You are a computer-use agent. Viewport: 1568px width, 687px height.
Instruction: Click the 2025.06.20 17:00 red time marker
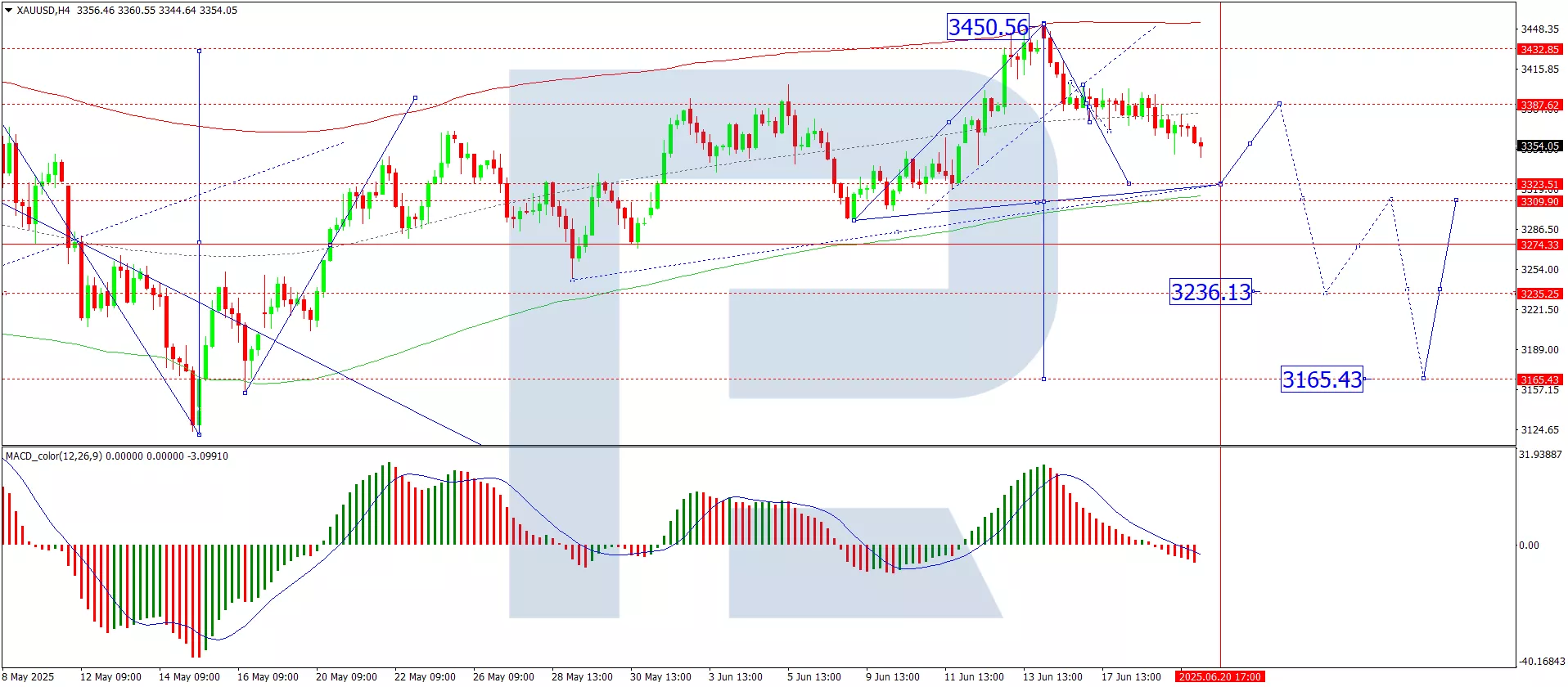click(1219, 677)
